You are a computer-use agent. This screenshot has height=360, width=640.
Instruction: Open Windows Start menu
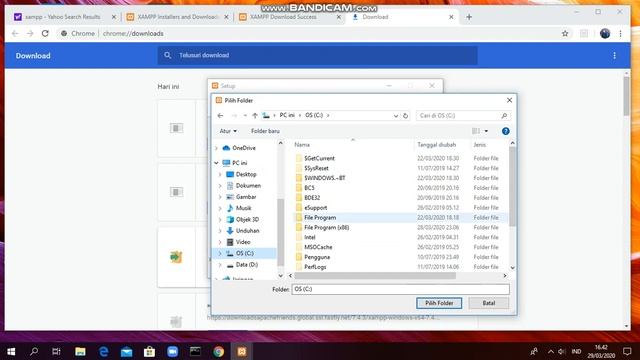[x=11, y=351]
